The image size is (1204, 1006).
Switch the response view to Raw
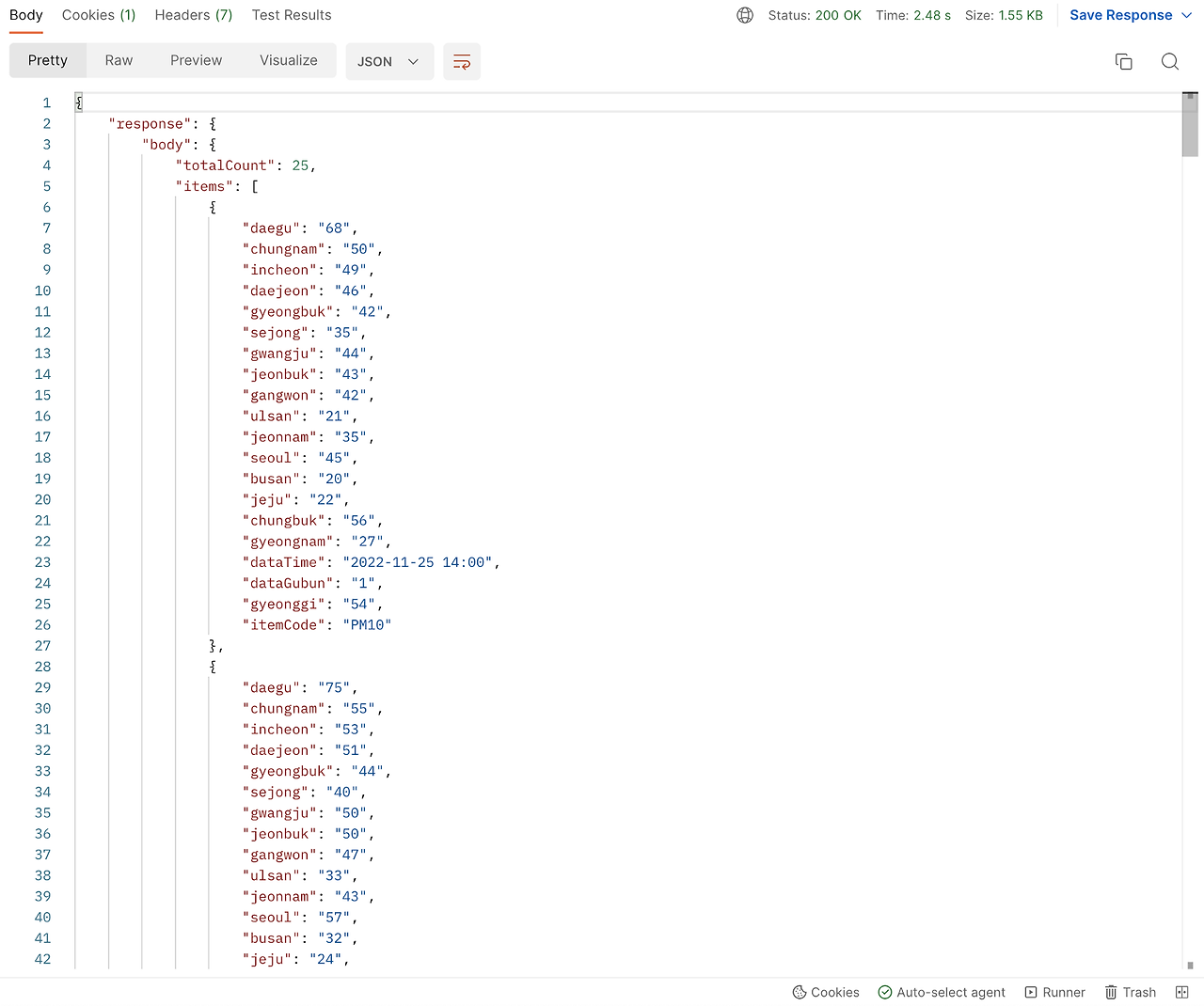(x=119, y=60)
